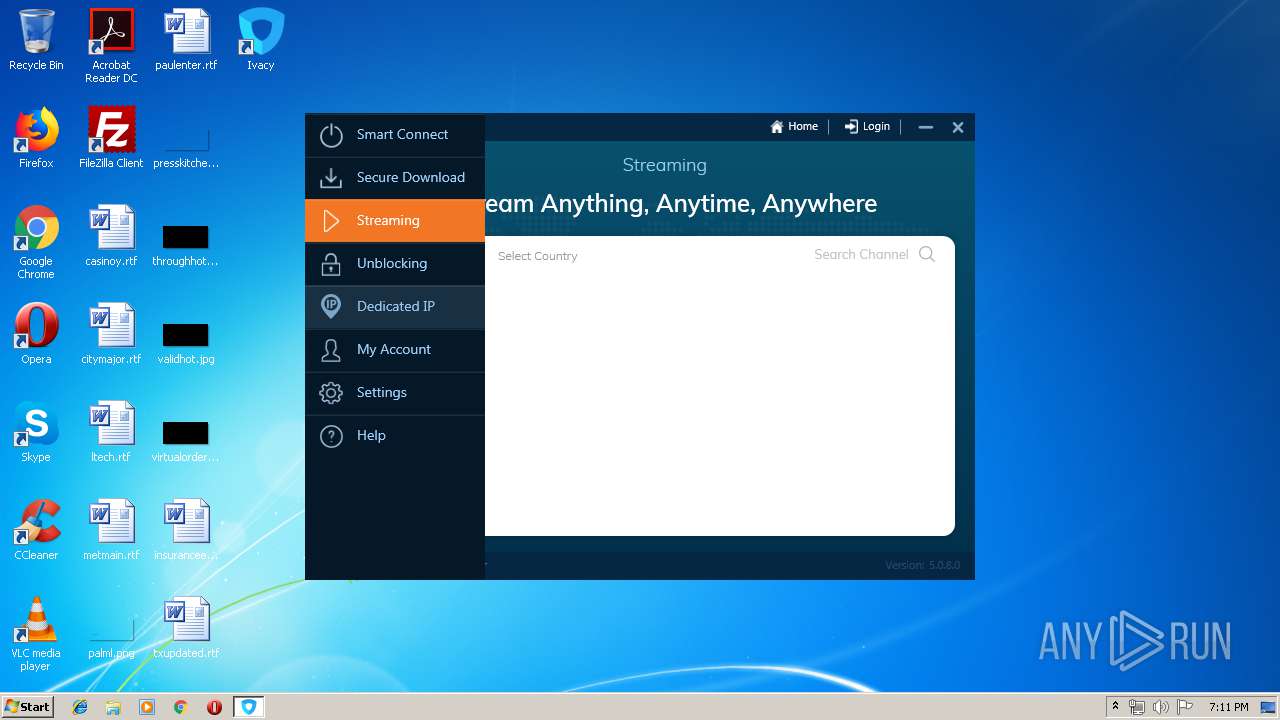Screen dimensions: 1280x720
Task: Select the Ivacy desktop shortcut
Action: coord(261,40)
